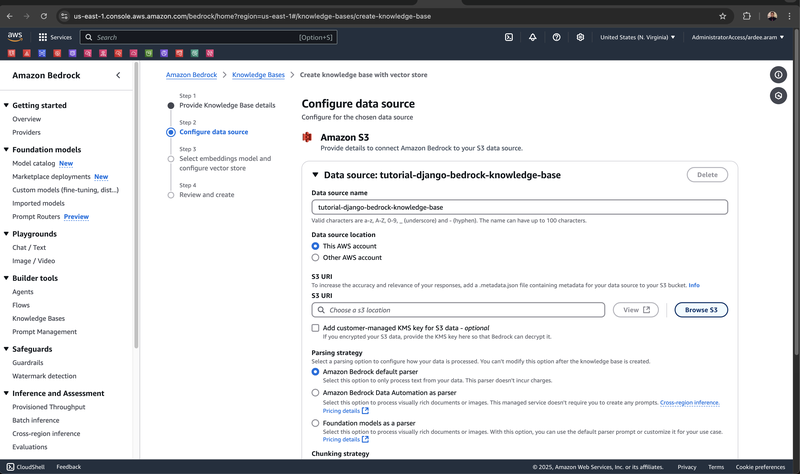
Task: Open the external Pricing details under Foundation models parser
Action: pos(345,439)
